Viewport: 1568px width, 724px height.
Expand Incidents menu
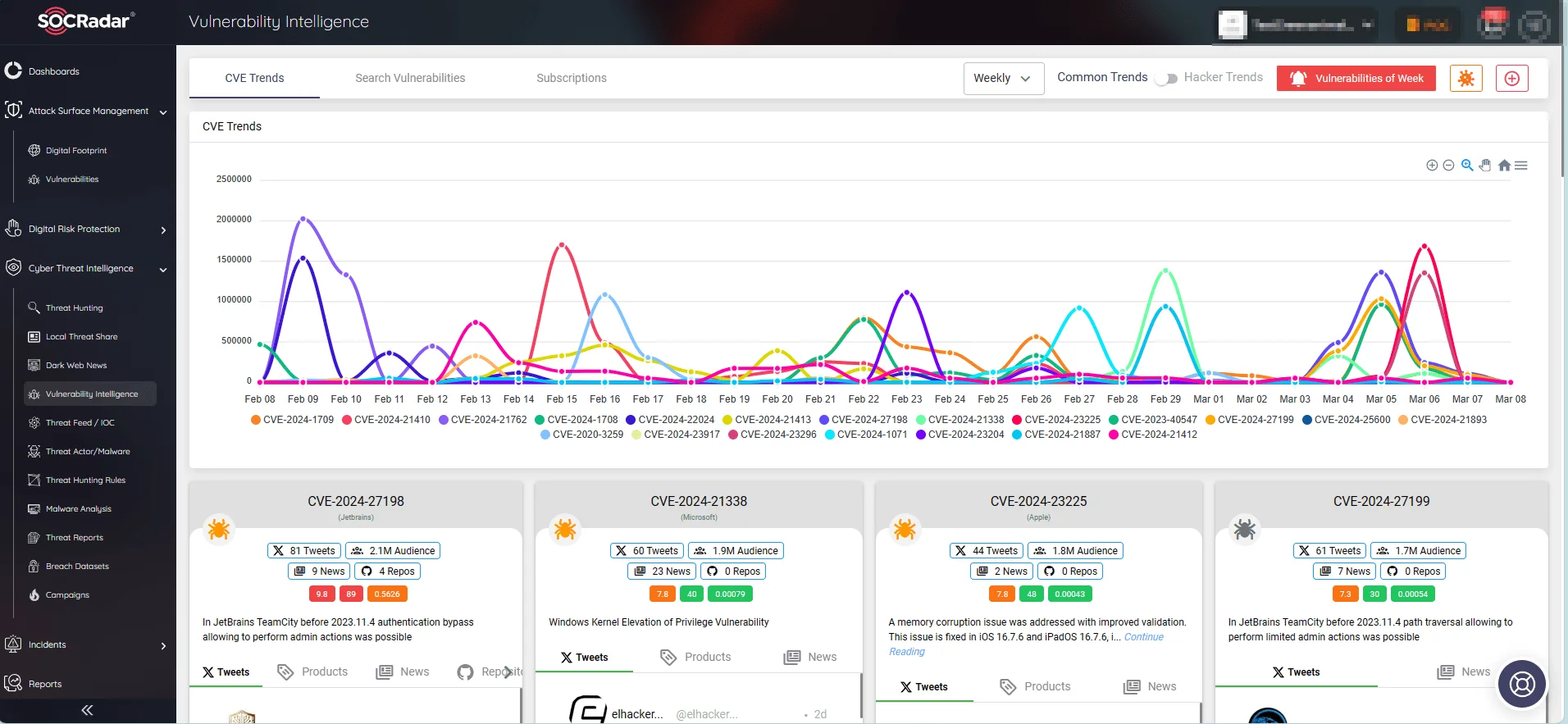click(x=88, y=645)
